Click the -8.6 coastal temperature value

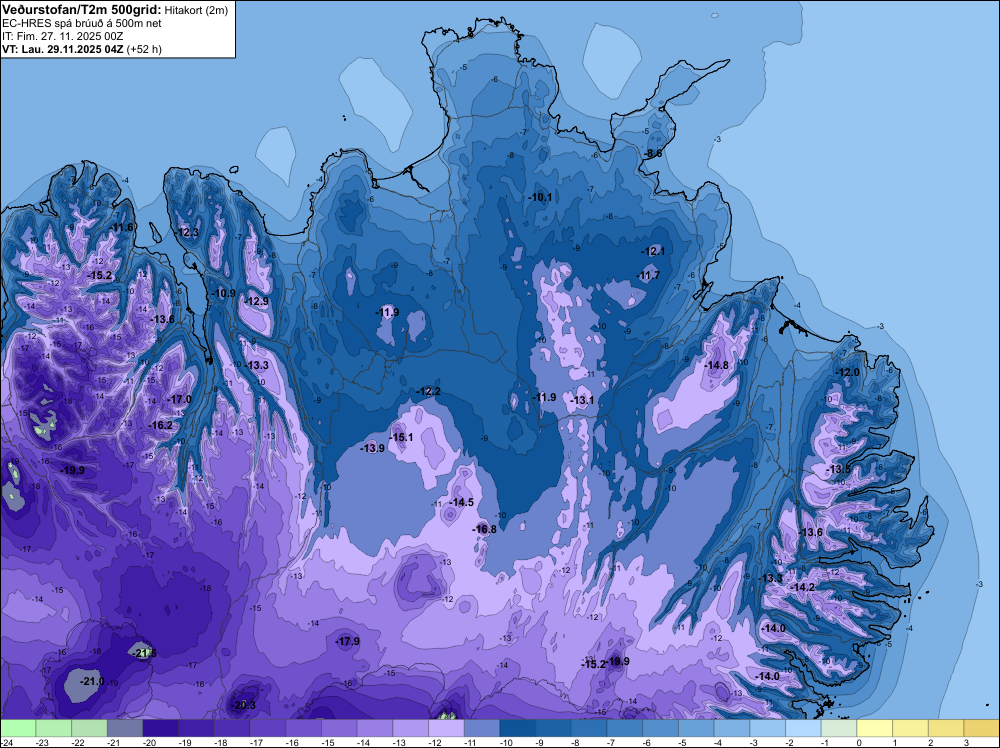(653, 153)
